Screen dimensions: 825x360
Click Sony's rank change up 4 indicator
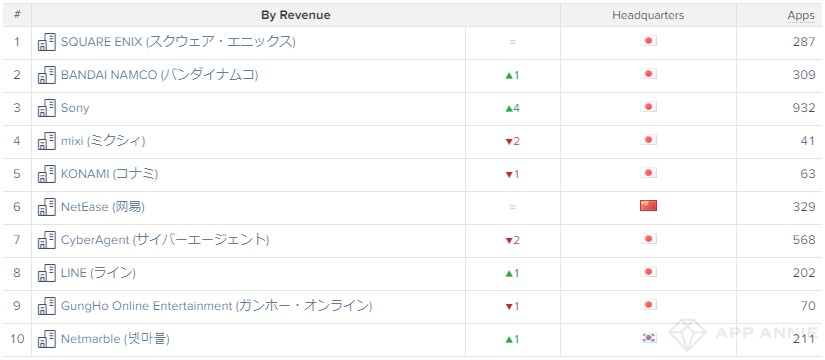pos(512,108)
